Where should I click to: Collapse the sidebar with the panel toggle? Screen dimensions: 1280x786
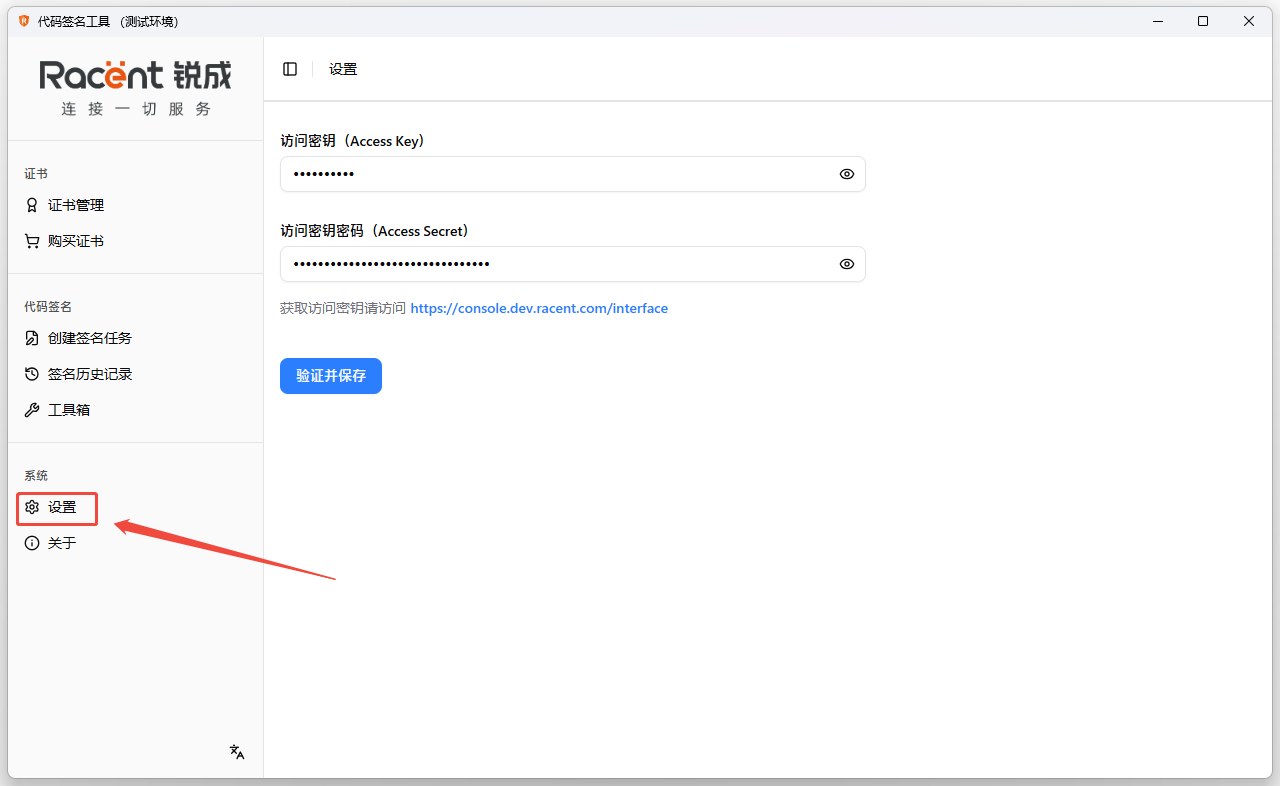[x=290, y=69]
